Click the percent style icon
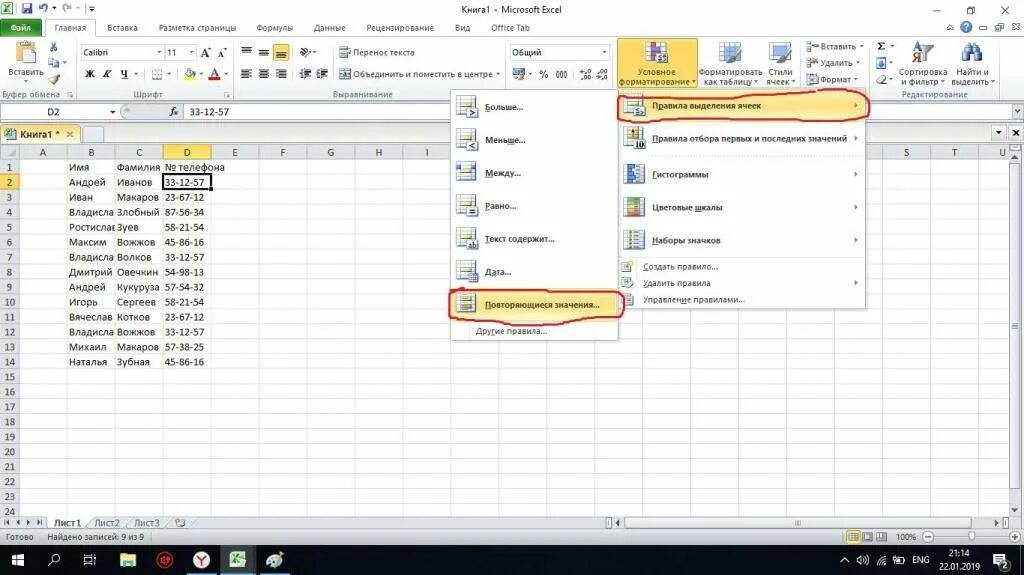Image resolution: width=1024 pixels, height=575 pixels. tap(543, 74)
